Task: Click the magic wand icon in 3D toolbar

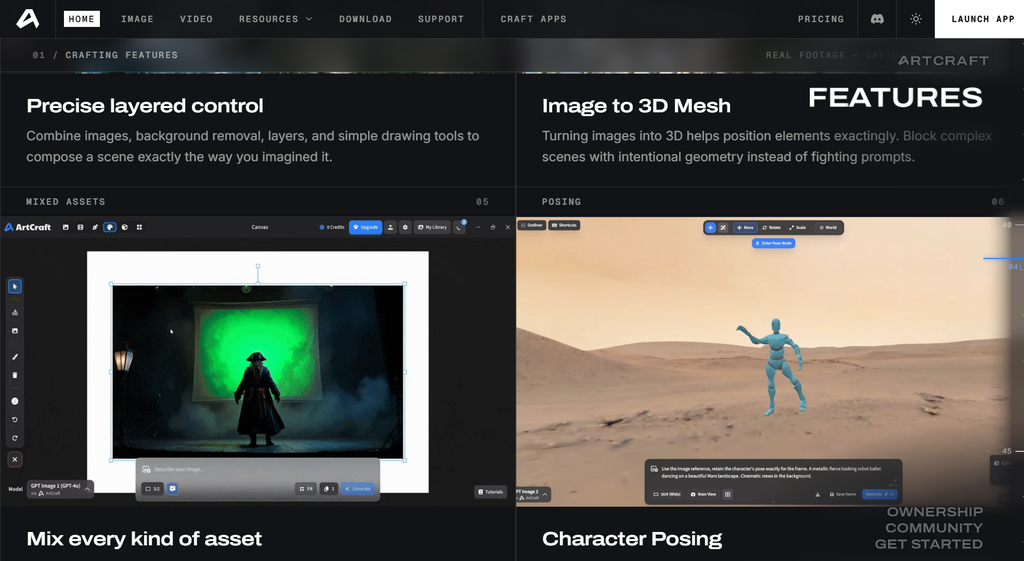Action: point(723,227)
